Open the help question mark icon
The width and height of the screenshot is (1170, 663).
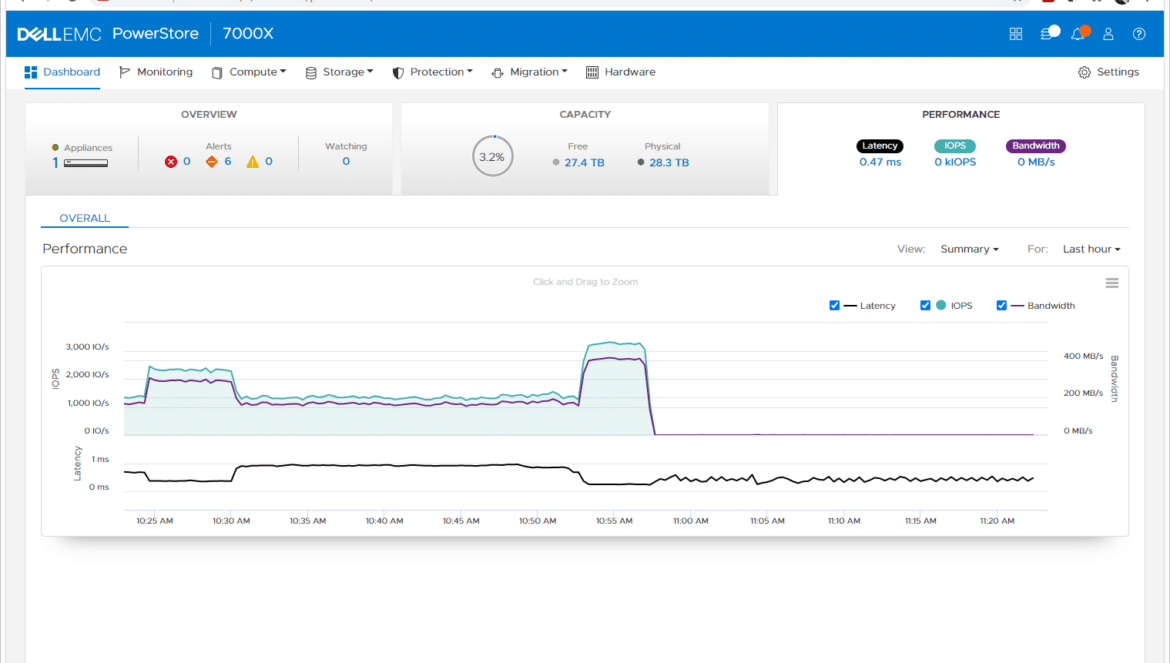1139,34
